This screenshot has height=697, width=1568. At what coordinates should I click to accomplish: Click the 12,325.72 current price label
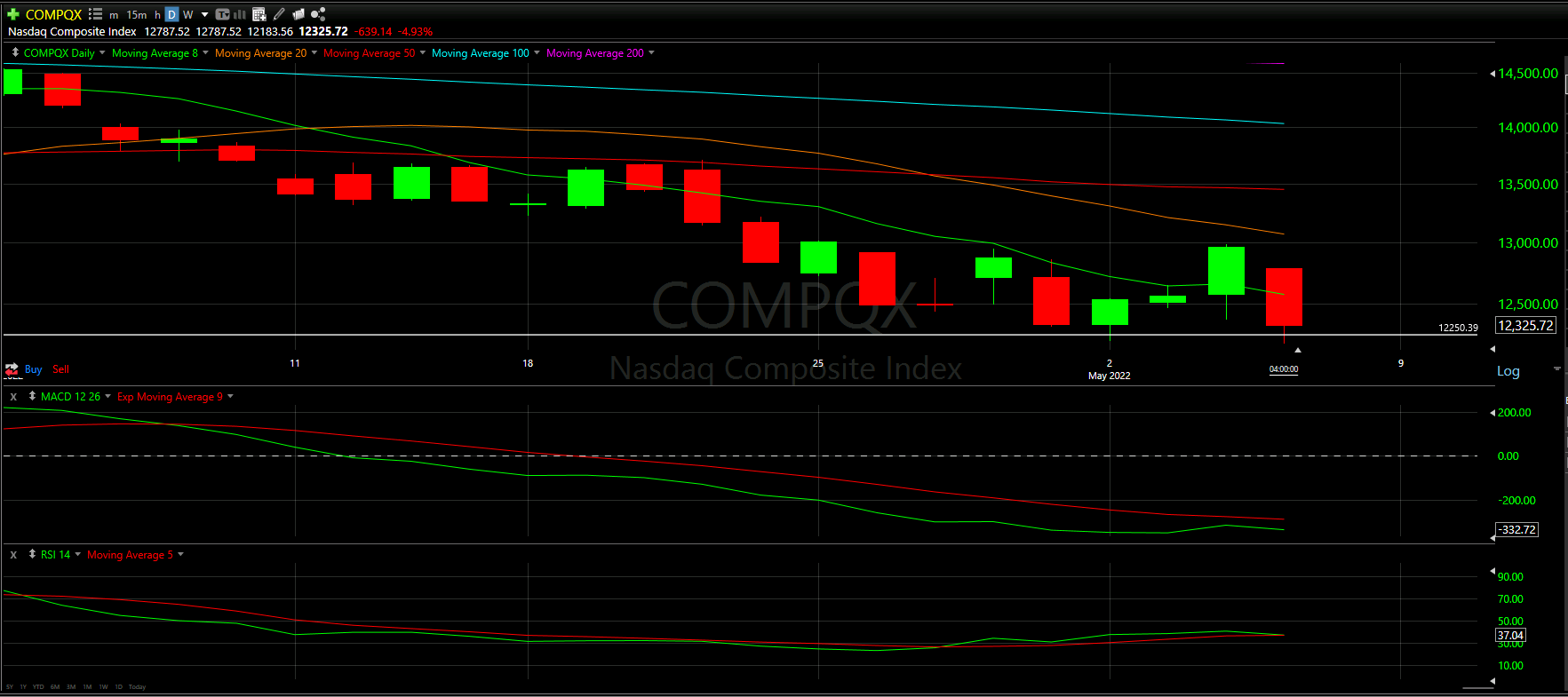point(1526,326)
